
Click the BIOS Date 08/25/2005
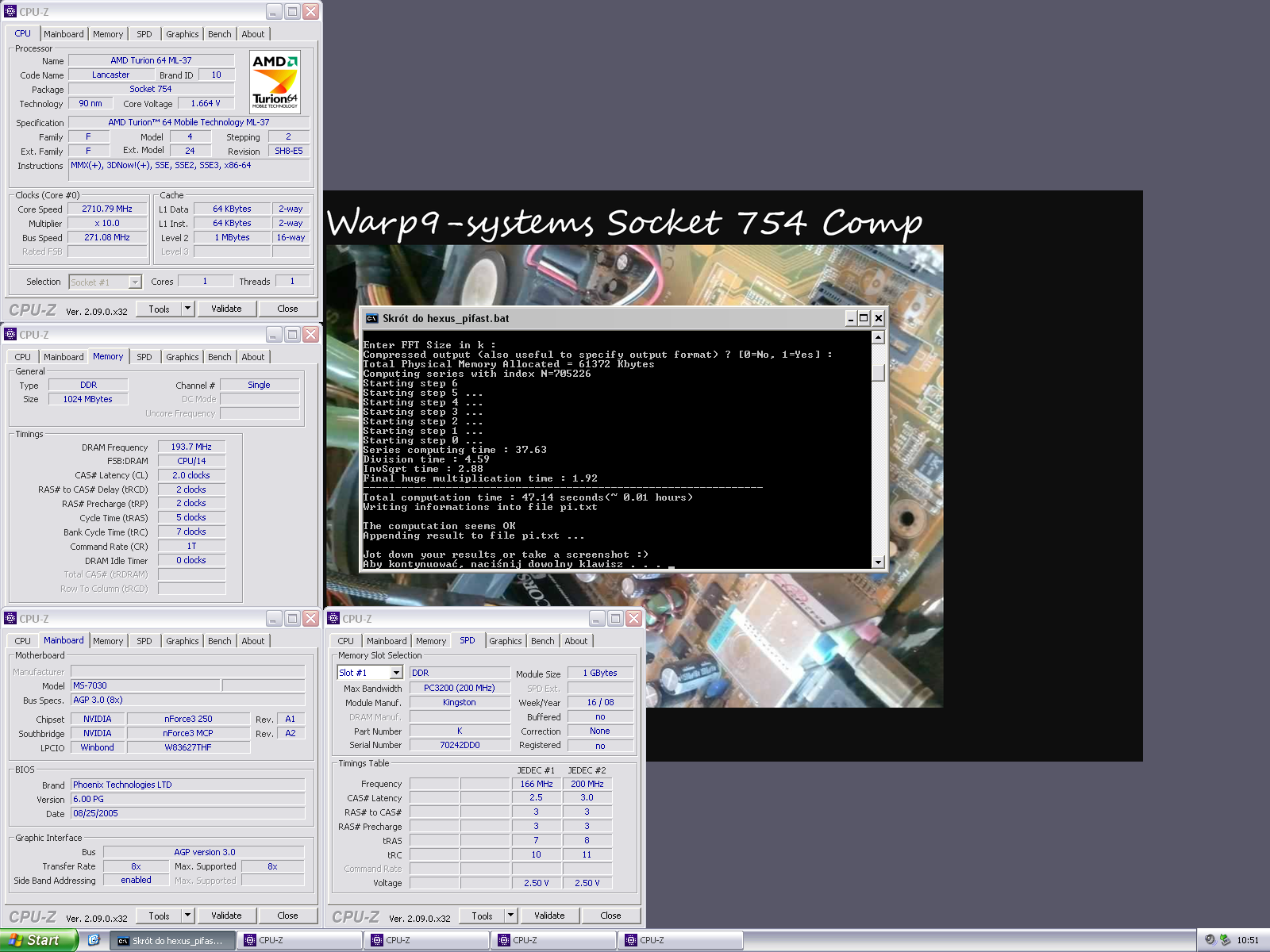point(187,814)
